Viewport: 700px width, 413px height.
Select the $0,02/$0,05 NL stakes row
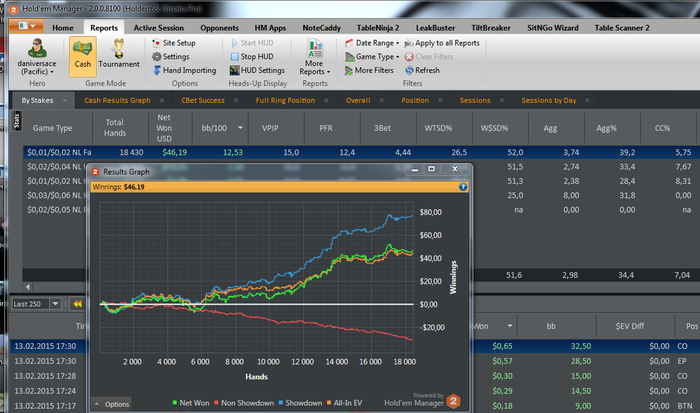tap(56, 209)
